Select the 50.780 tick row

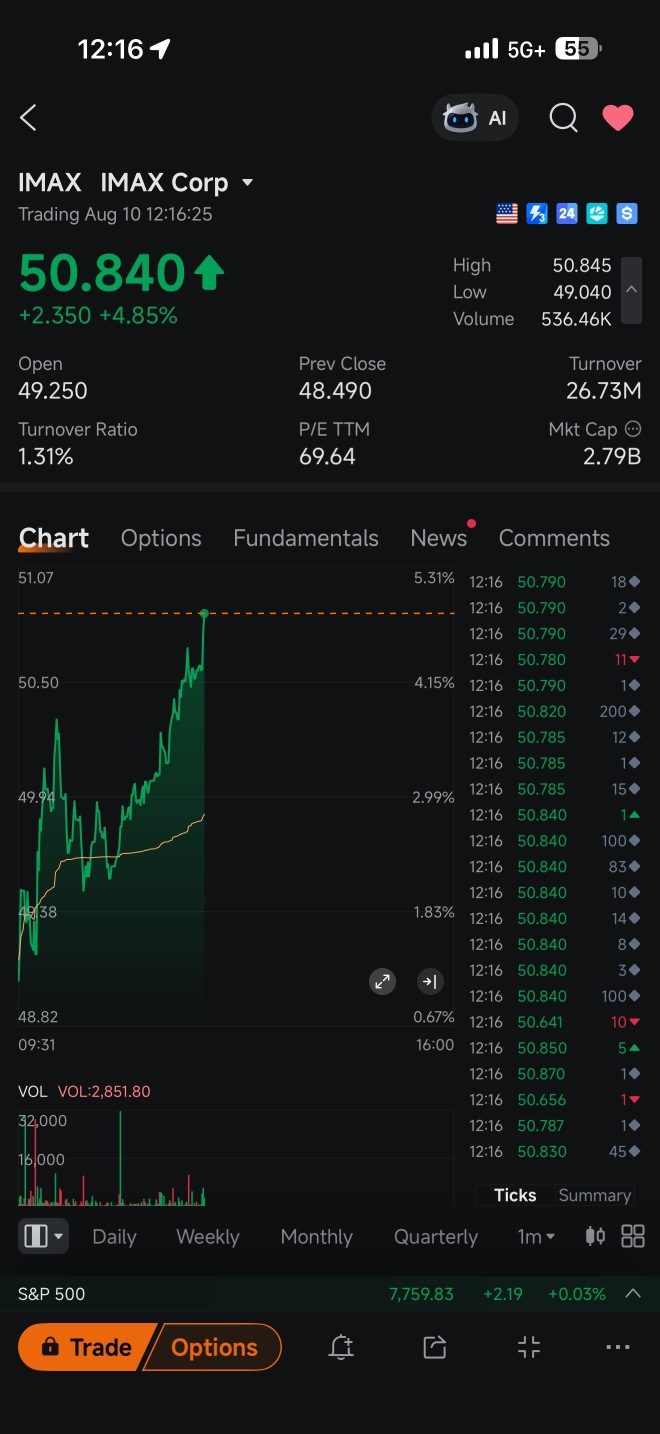pos(554,660)
